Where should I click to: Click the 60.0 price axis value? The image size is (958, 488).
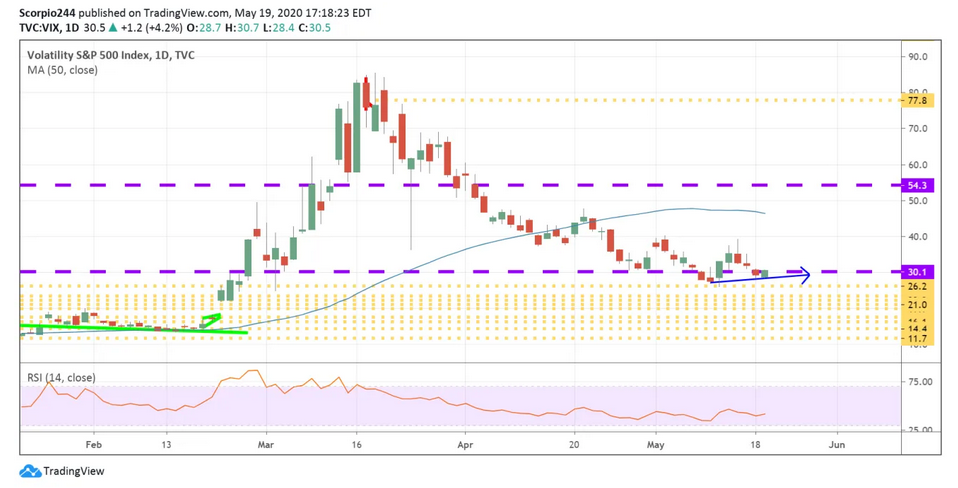918,164
